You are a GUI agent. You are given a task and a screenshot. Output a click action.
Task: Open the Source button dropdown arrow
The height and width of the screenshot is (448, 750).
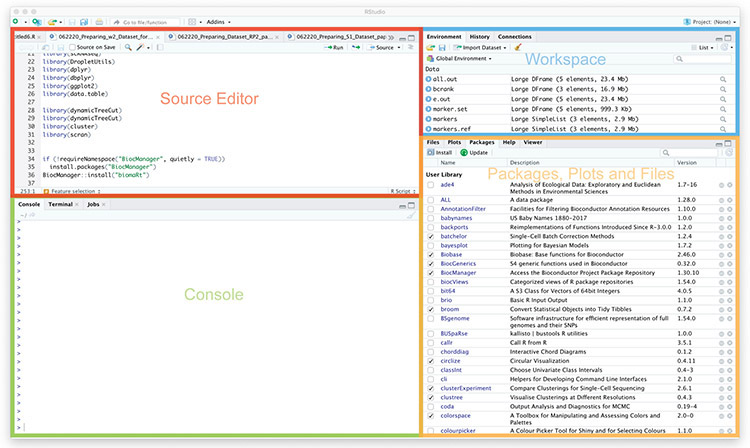tap(399, 47)
